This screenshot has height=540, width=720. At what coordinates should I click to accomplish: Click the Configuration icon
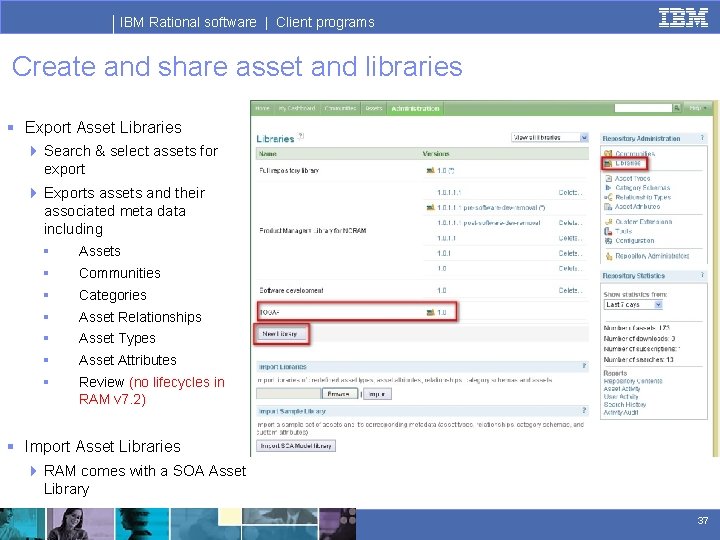[608, 241]
